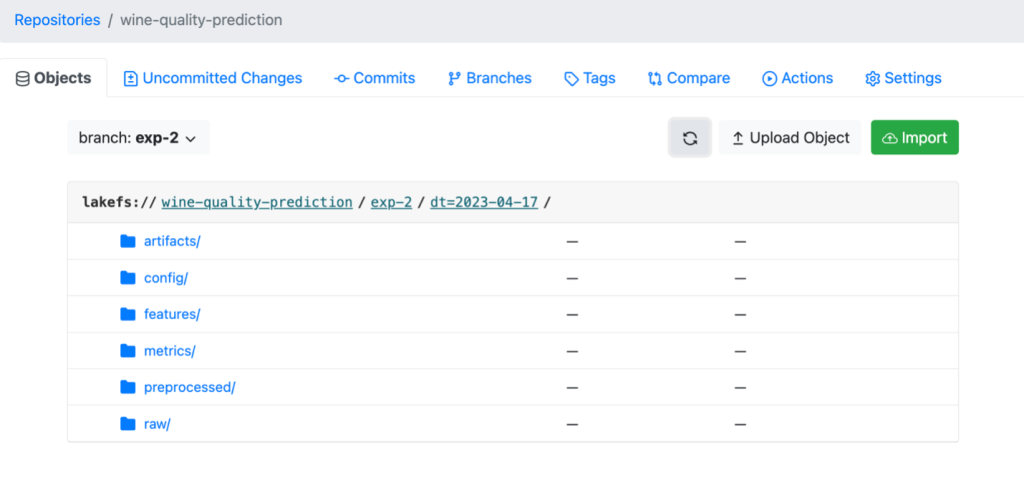Click wine-quality-prediction in top breadcrumb
1024x486 pixels.
click(x=201, y=20)
